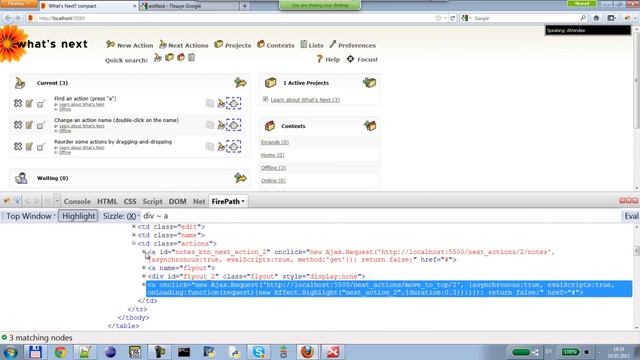Open the Lists navigation link

[x=312, y=45]
